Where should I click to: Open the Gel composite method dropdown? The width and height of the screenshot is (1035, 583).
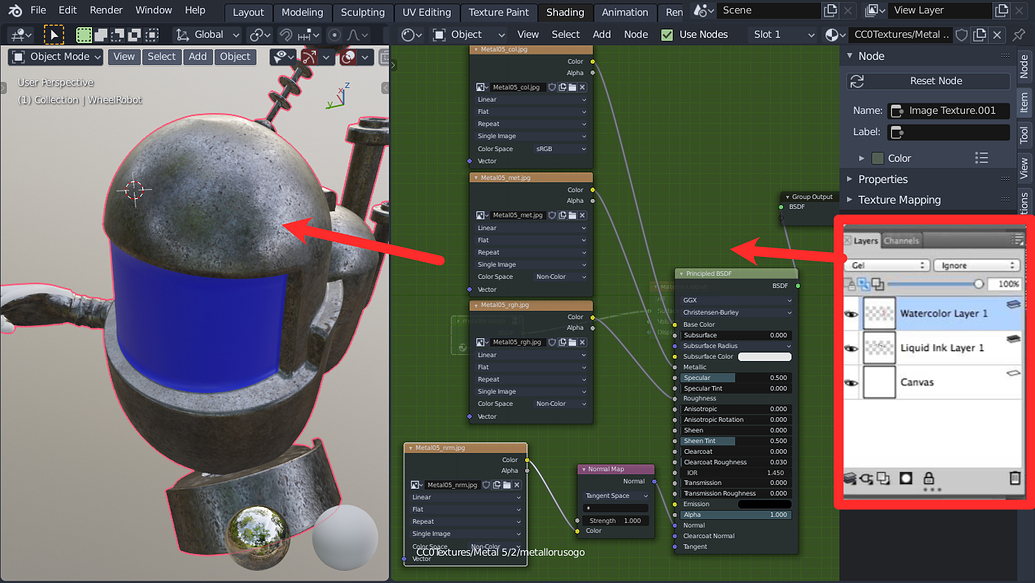point(886,265)
